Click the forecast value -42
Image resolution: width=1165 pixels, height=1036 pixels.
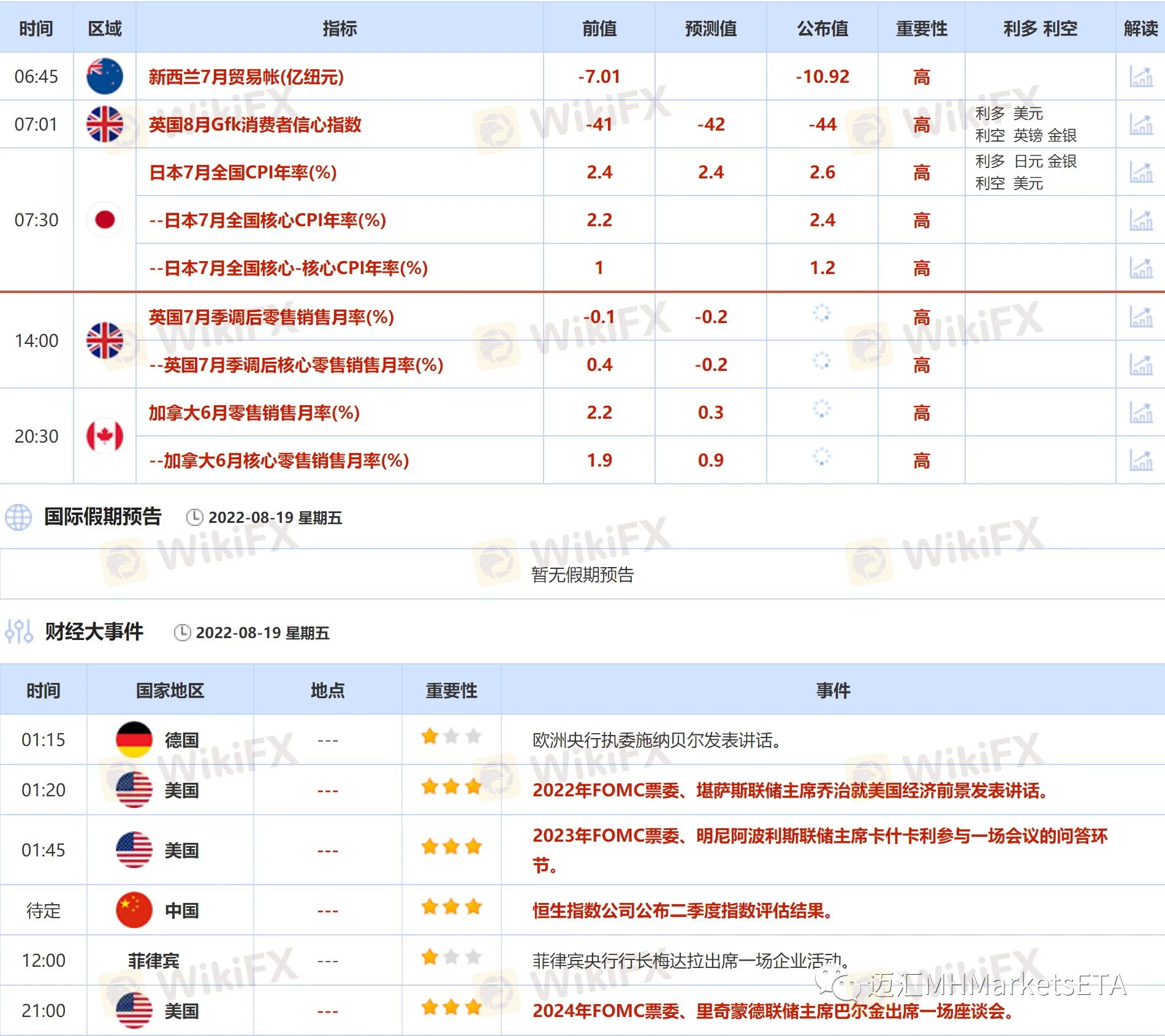[x=711, y=124]
